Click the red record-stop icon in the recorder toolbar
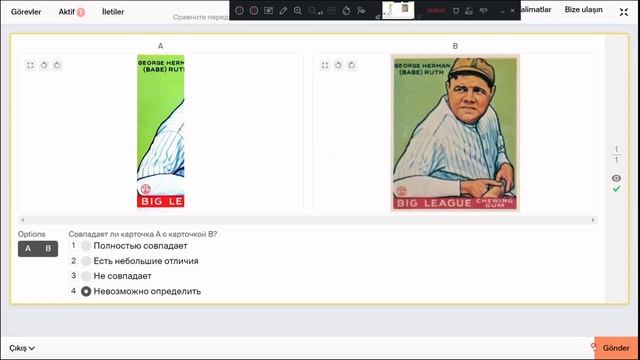This screenshot has width=640, height=360. (254, 11)
